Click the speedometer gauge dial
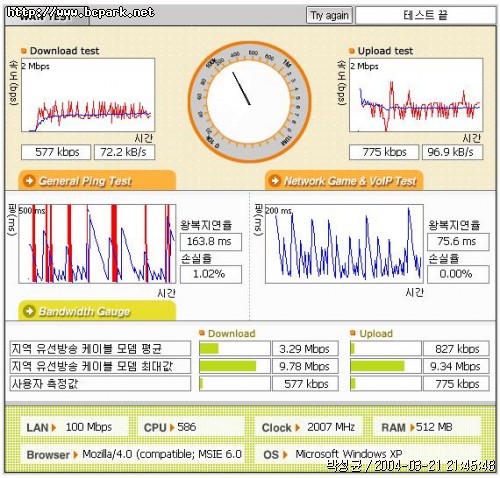The width and height of the screenshot is (500, 478). click(x=249, y=102)
